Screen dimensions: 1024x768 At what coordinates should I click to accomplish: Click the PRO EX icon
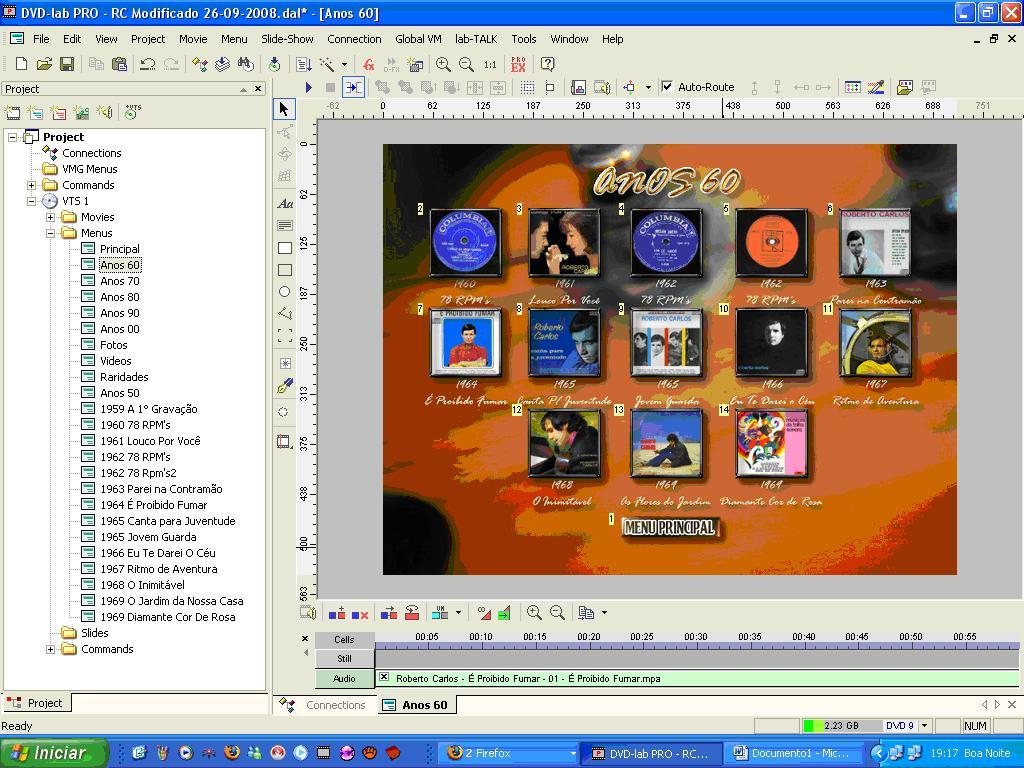tap(519, 64)
